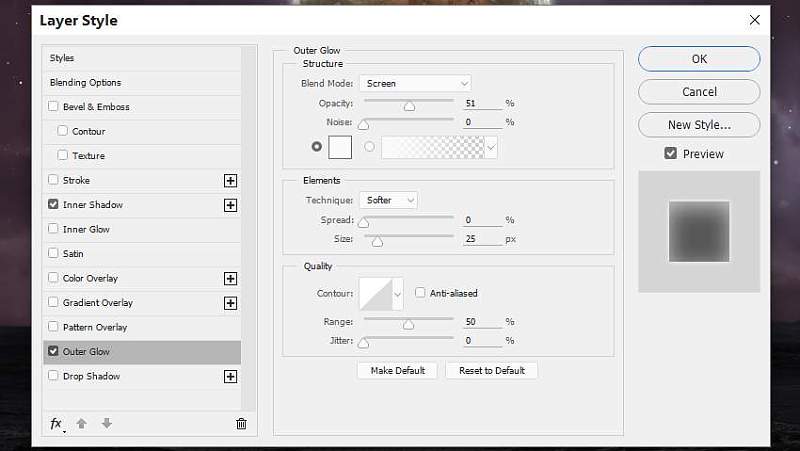The height and width of the screenshot is (451, 800).
Task: Open the Contour picker dropdown arrow
Action: 397,294
